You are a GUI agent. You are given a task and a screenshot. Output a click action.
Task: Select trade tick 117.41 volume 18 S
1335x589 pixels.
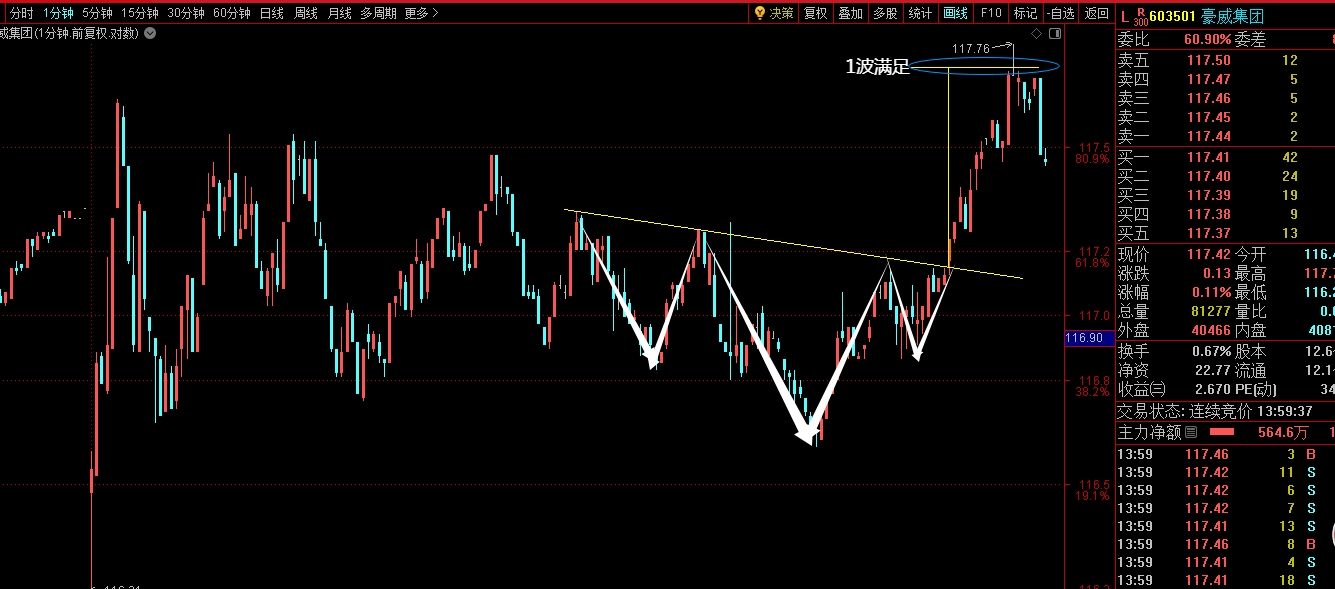pyautogui.click(x=1225, y=580)
